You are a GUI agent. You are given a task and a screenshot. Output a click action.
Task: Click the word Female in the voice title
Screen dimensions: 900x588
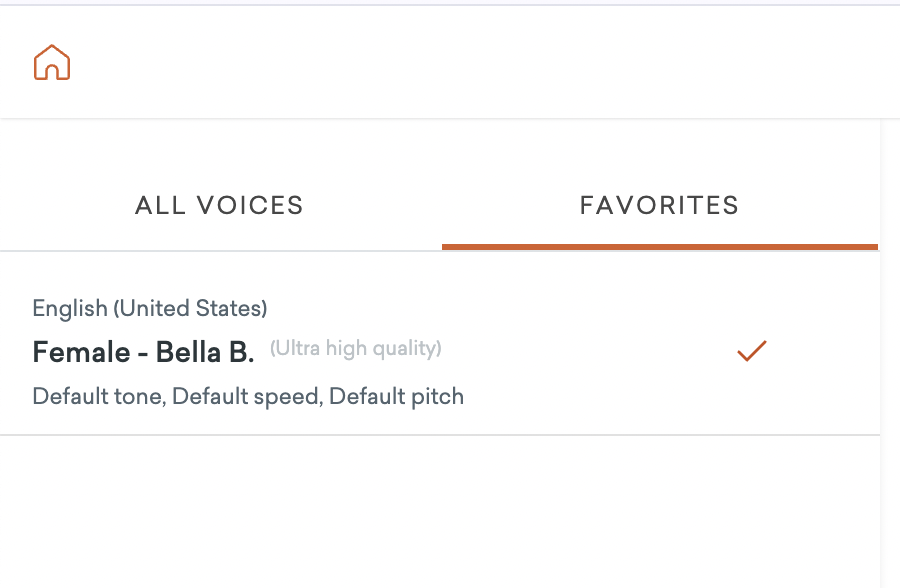pyautogui.click(x=82, y=352)
